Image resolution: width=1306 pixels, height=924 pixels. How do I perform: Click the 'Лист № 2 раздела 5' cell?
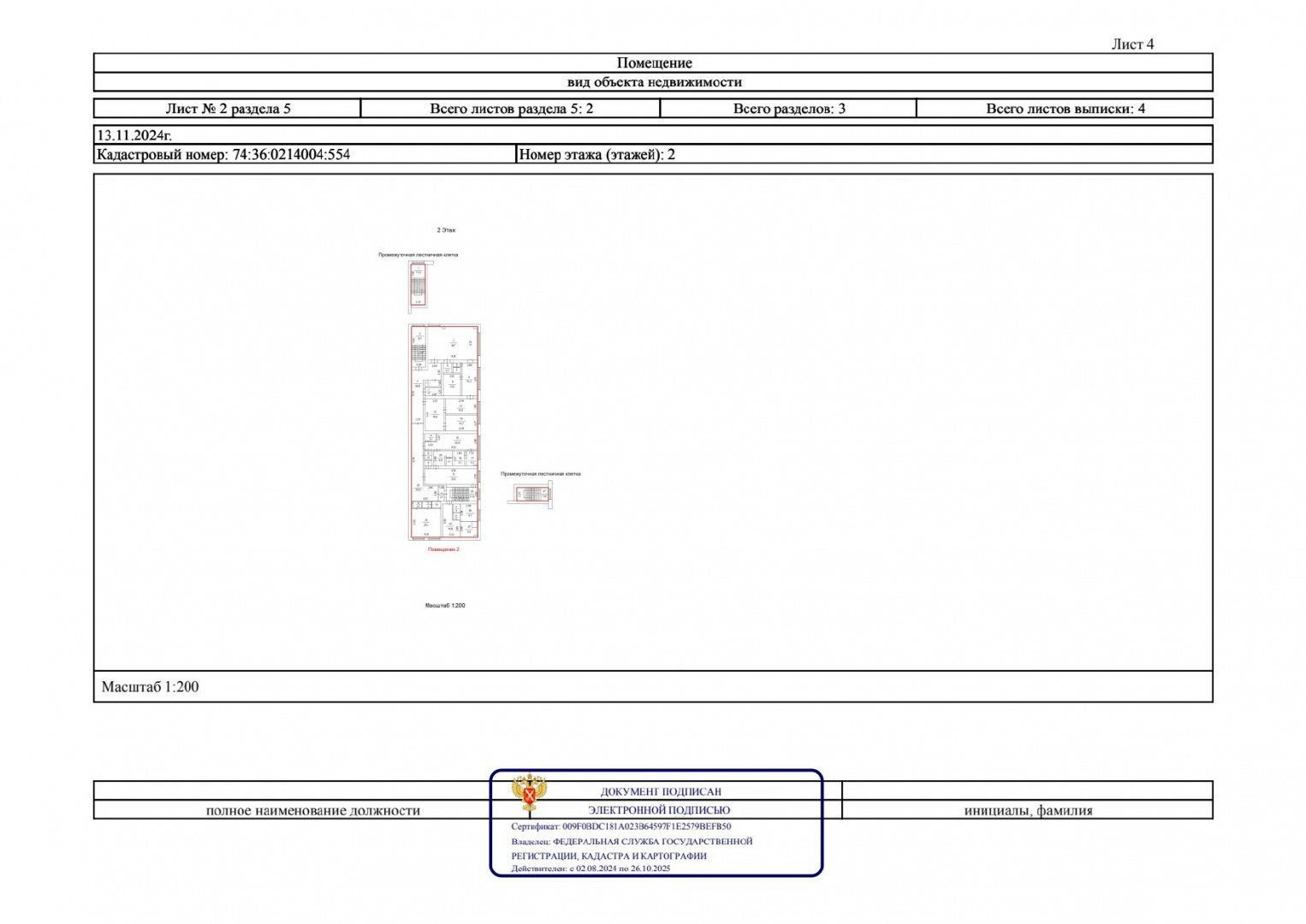(228, 109)
